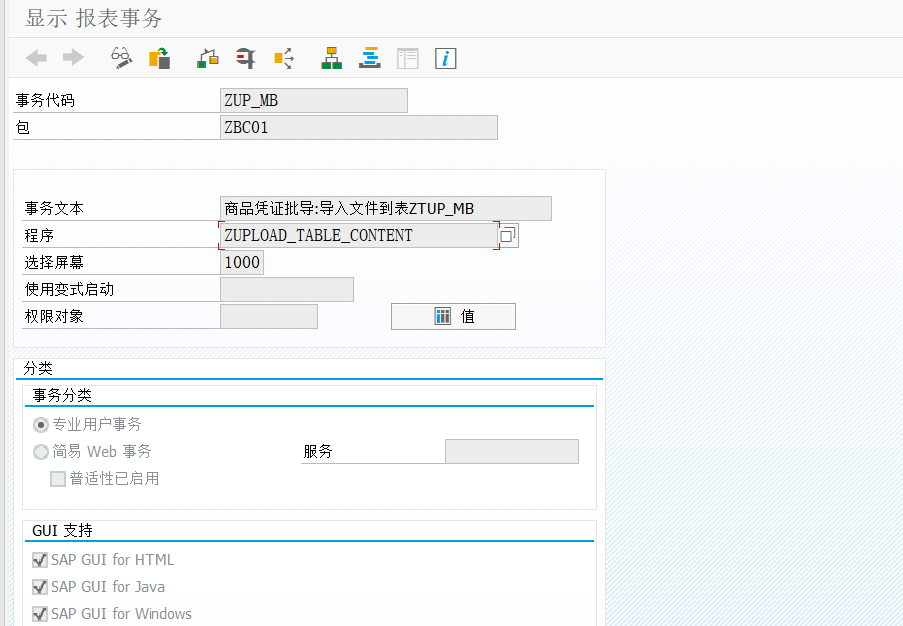The image size is (903, 626).
Task: Click the 服务 label
Action: tap(318, 452)
